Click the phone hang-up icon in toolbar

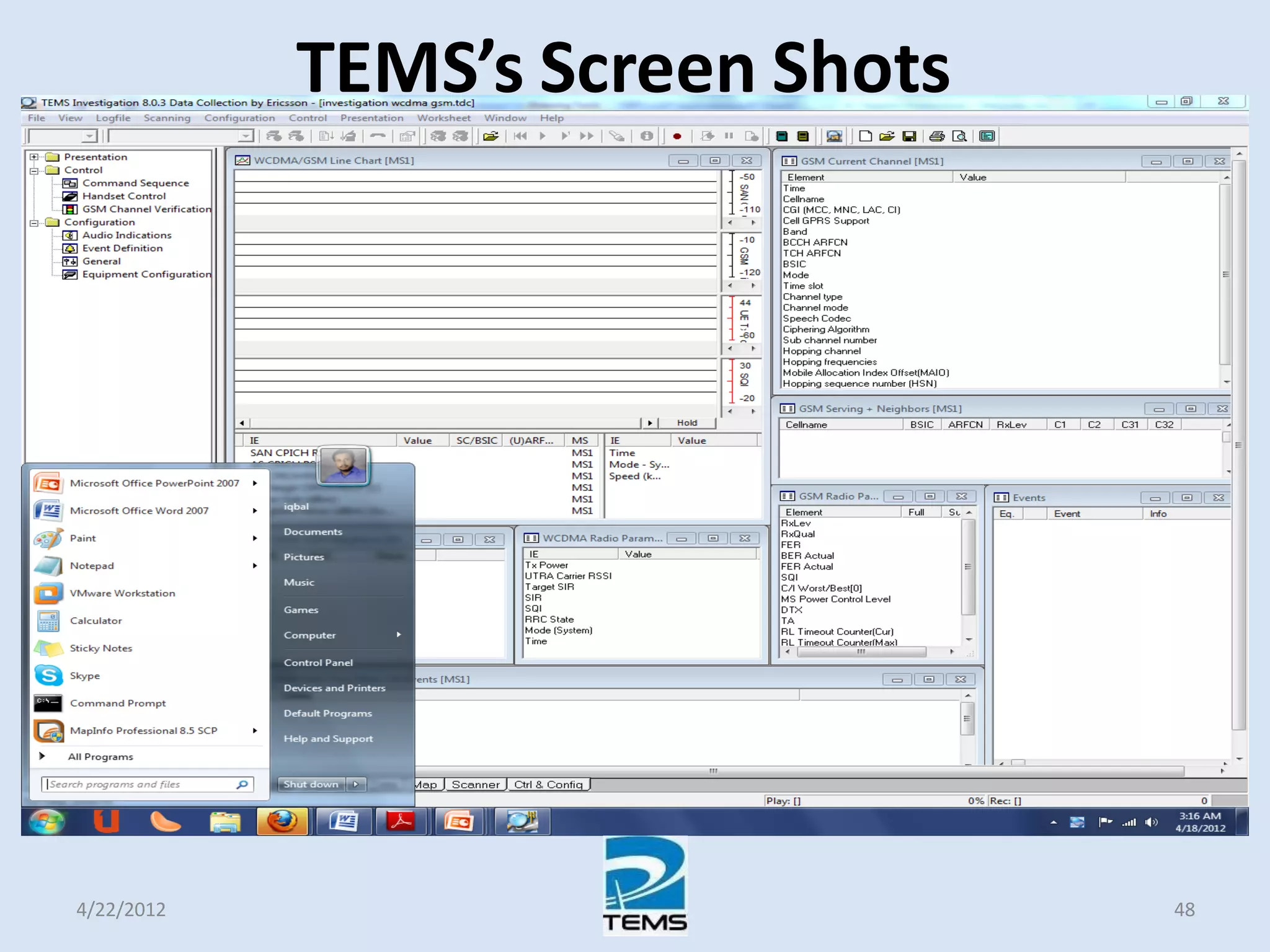[378, 136]
